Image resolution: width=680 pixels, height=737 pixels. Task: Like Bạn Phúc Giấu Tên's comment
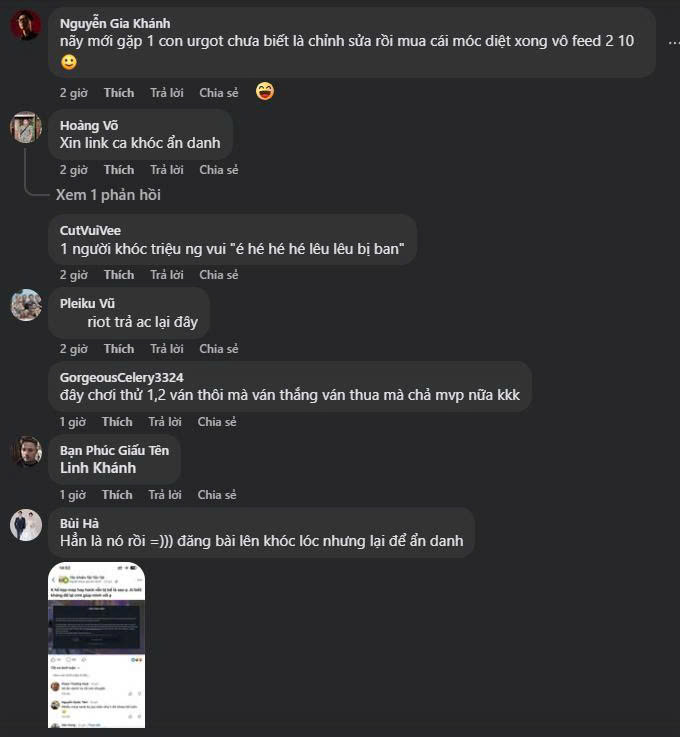(x=117, y=495)
